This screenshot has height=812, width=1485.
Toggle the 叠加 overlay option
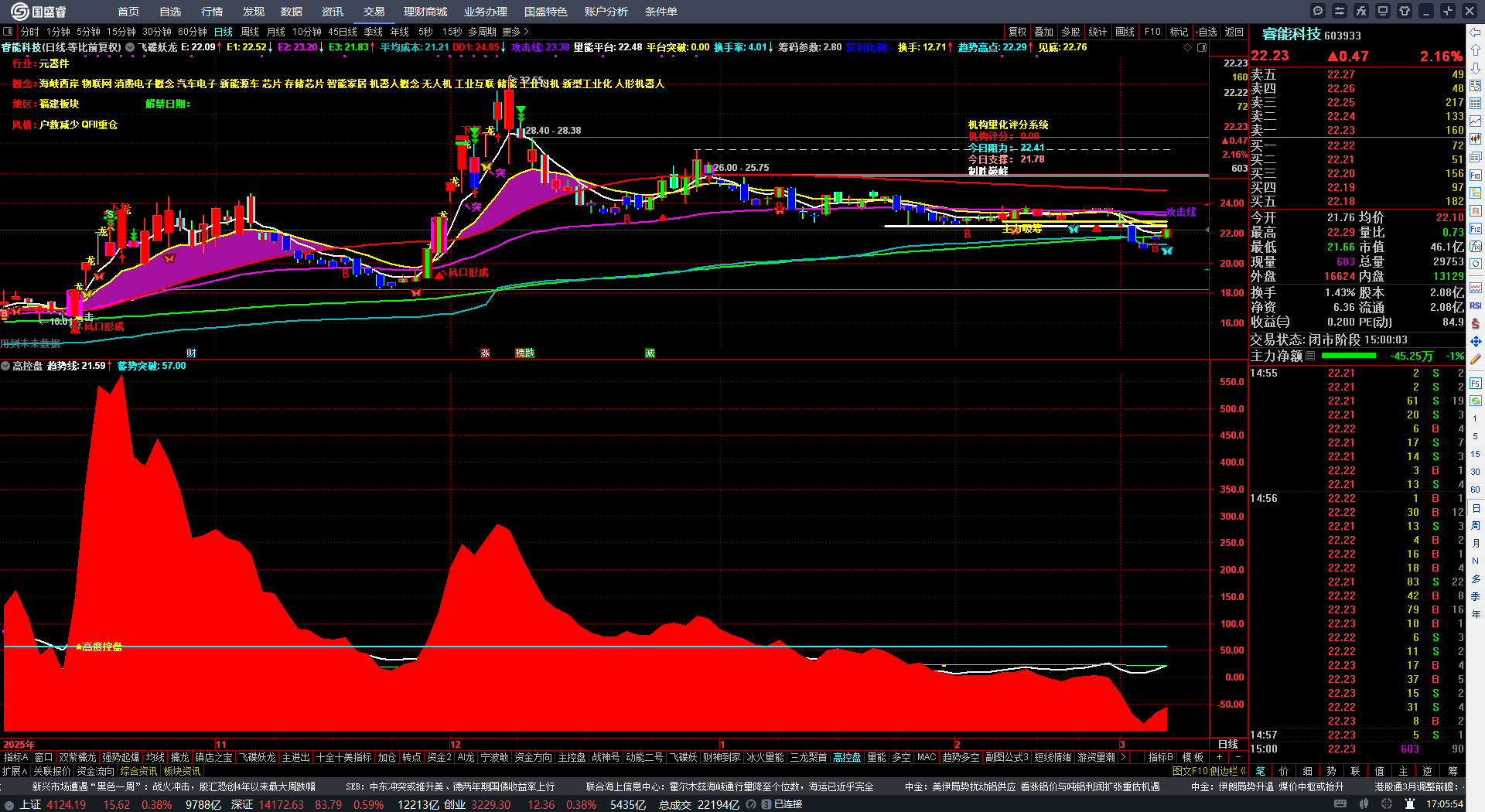1044,32
